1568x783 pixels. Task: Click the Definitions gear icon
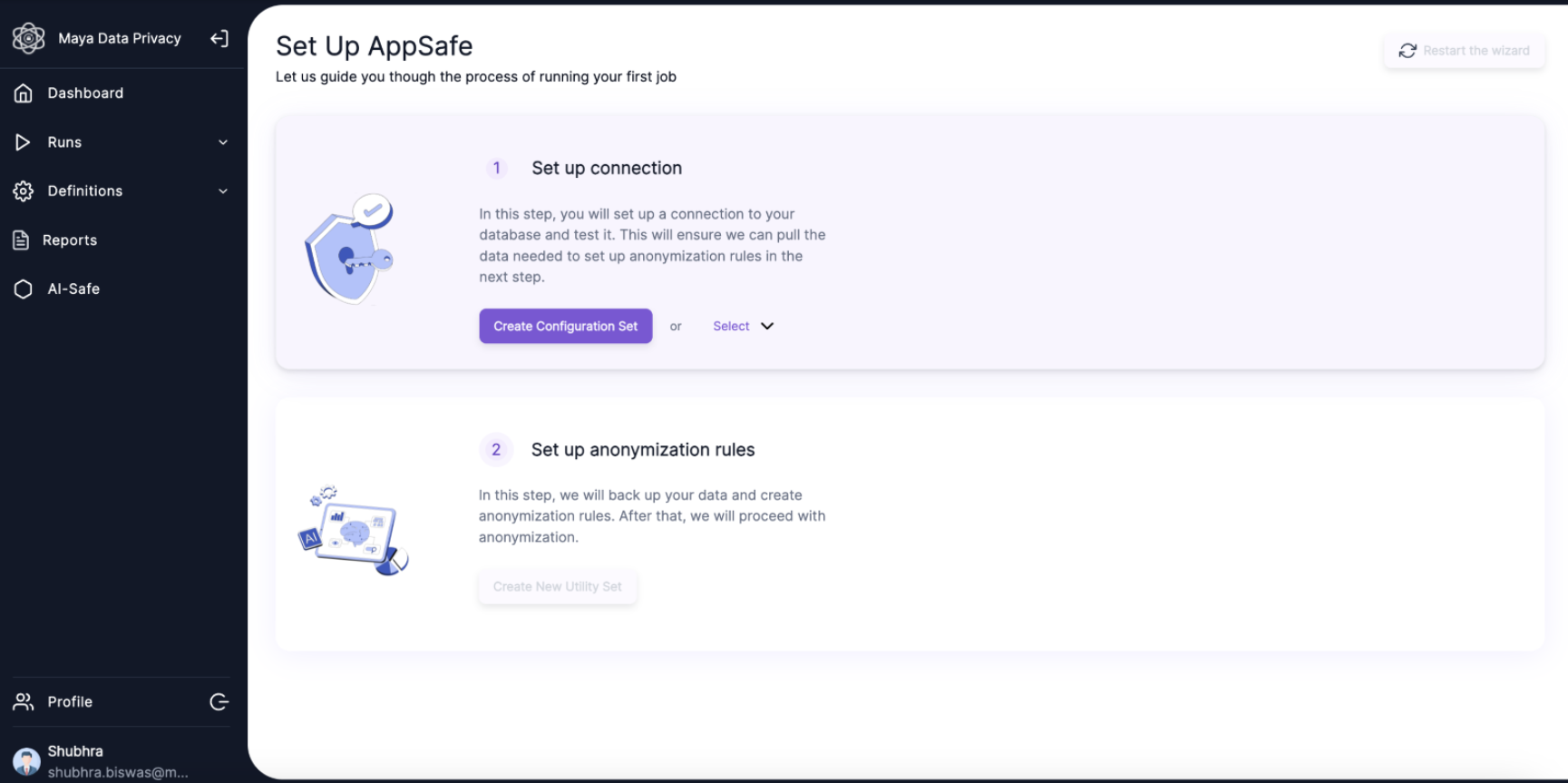[x=24, y=191]
